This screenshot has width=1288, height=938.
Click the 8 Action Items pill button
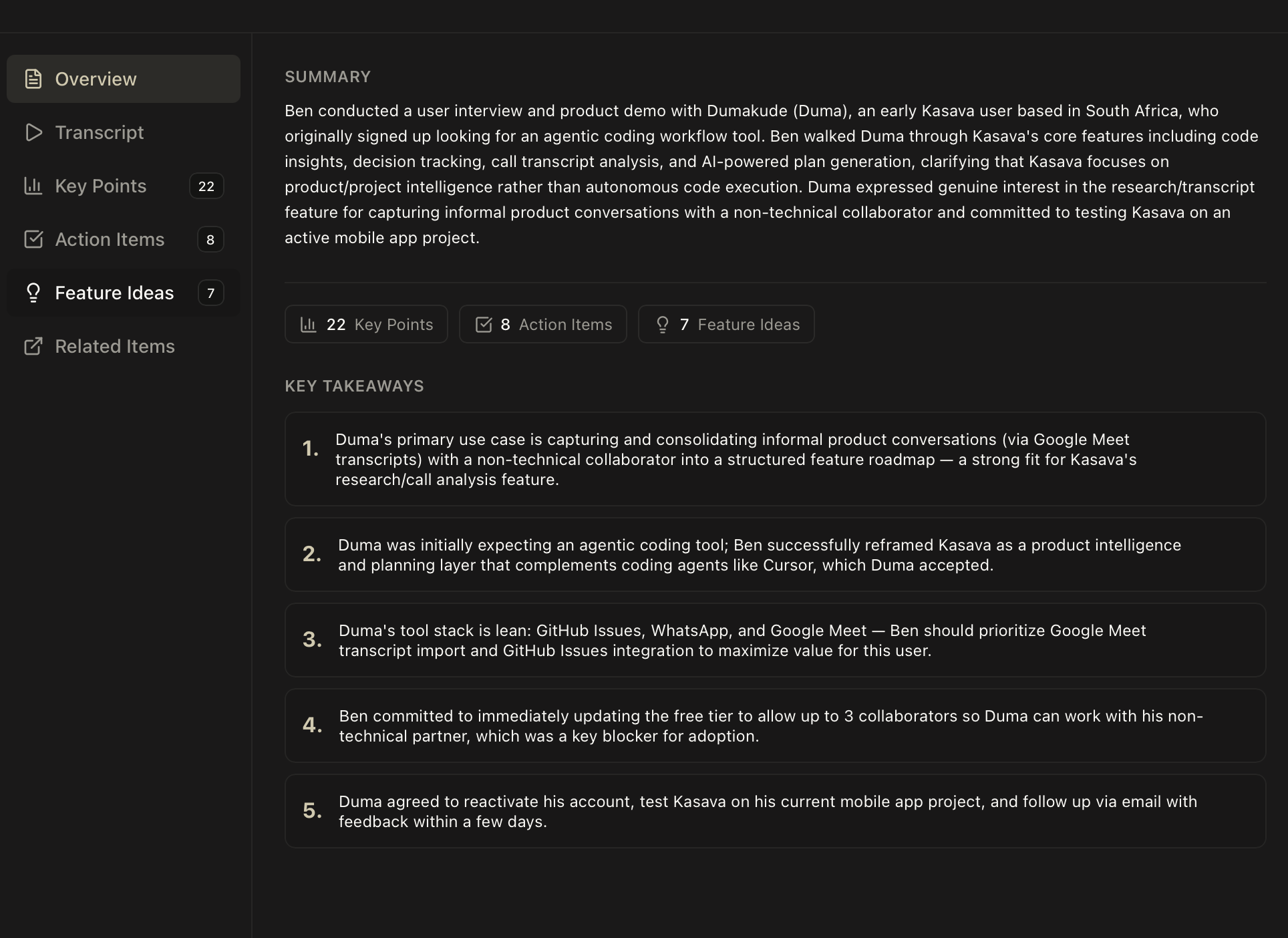tap(542, 324)
